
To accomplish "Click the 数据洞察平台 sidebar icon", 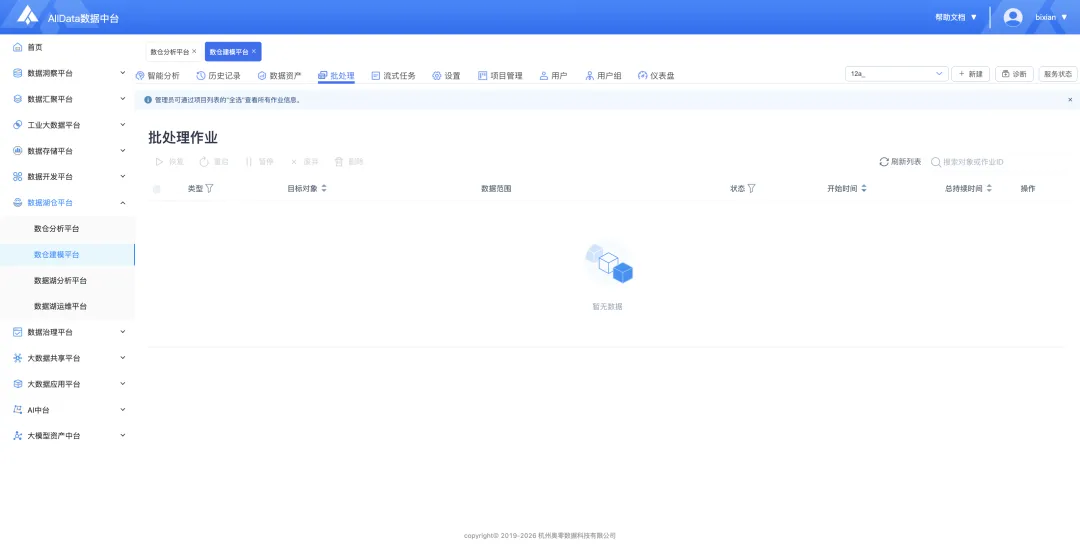I will (x=18, y=73).
